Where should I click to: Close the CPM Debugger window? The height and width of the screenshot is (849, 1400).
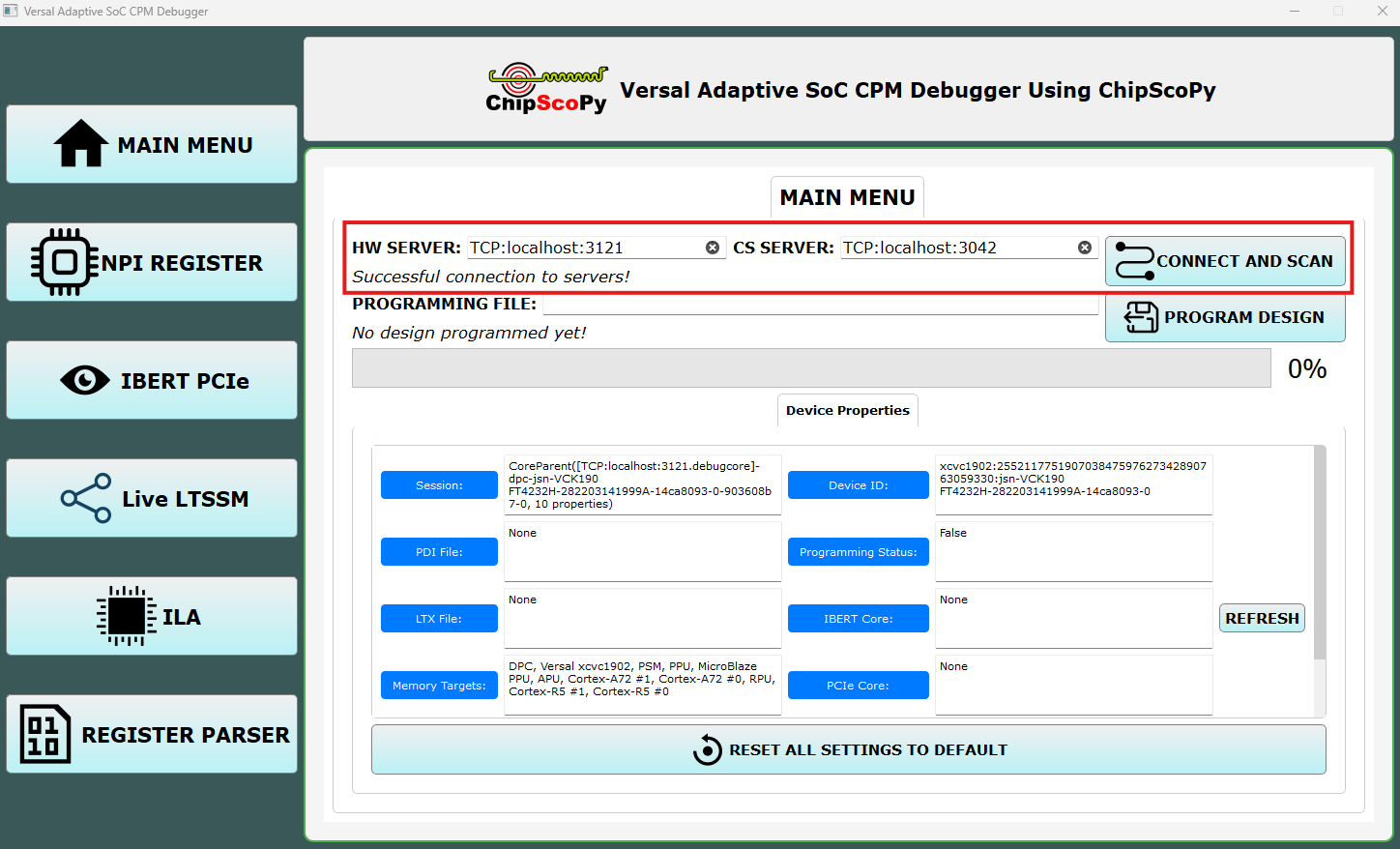pos(1383,11)
